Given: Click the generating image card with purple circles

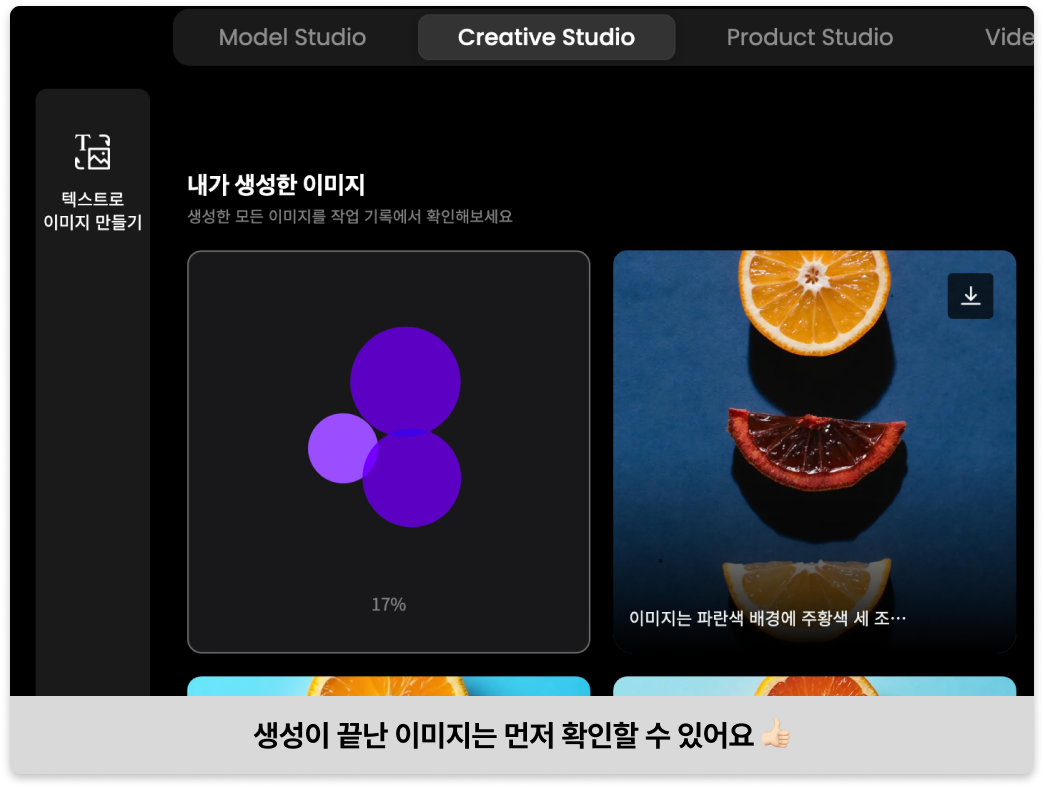Looking at the screenshot, I should pos(389,452).
